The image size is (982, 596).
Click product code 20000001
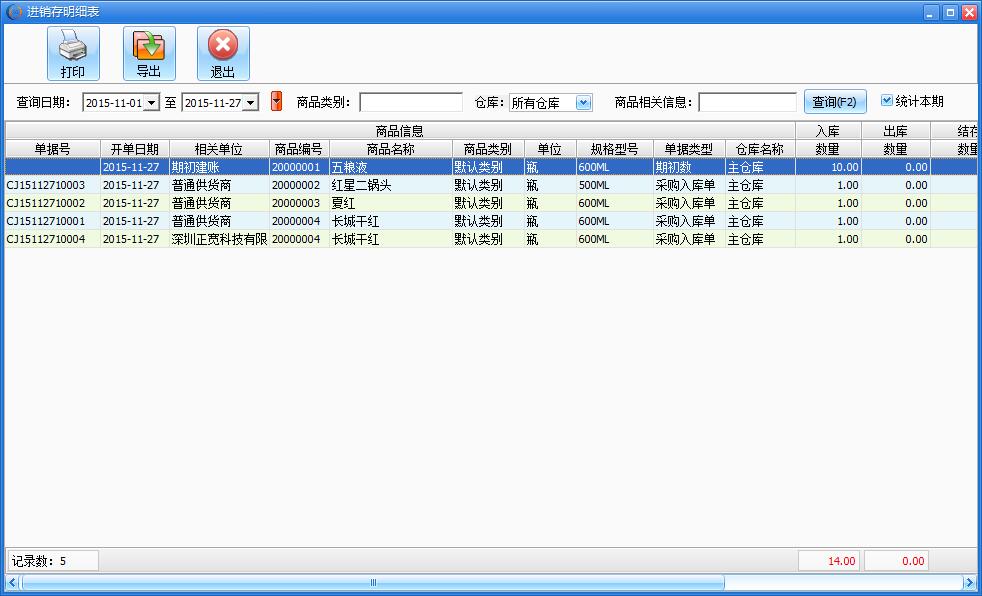(299, 167)
